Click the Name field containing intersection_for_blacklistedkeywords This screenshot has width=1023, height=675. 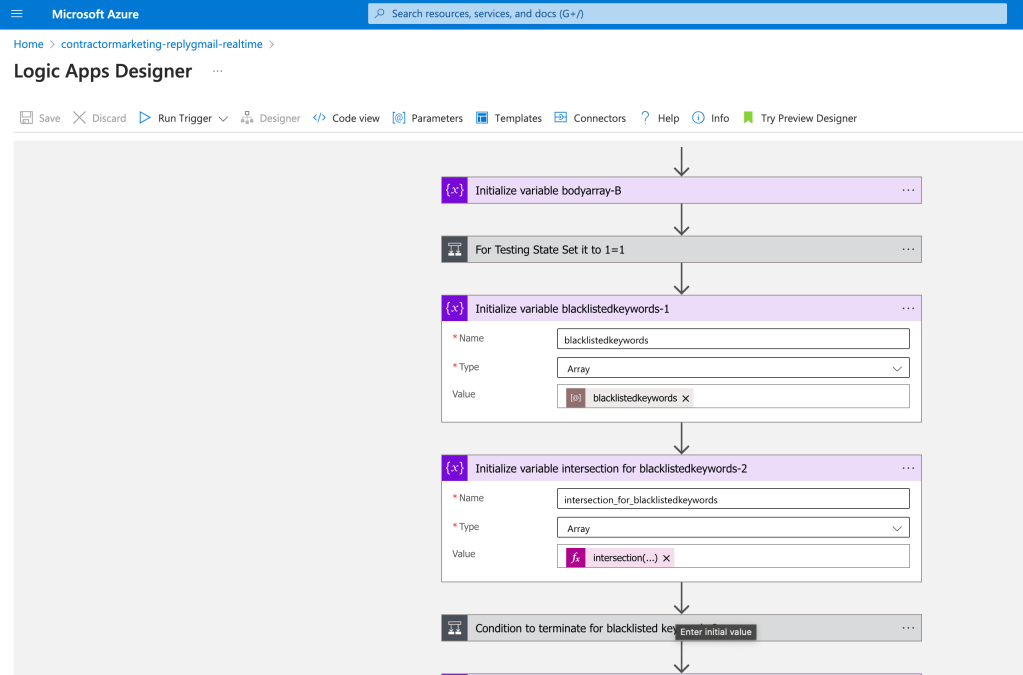tap(733, 499)
